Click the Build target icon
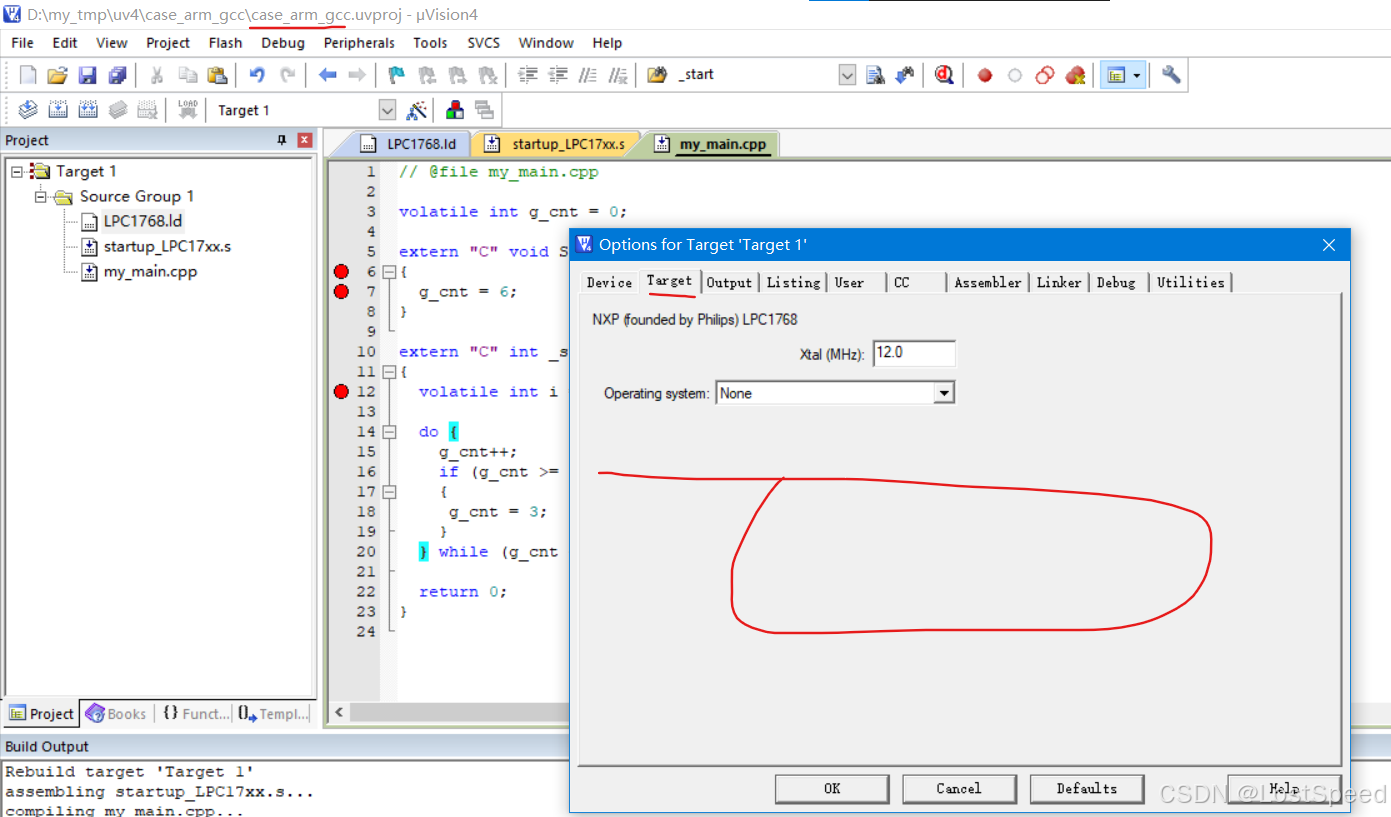 tap(58, 110)
